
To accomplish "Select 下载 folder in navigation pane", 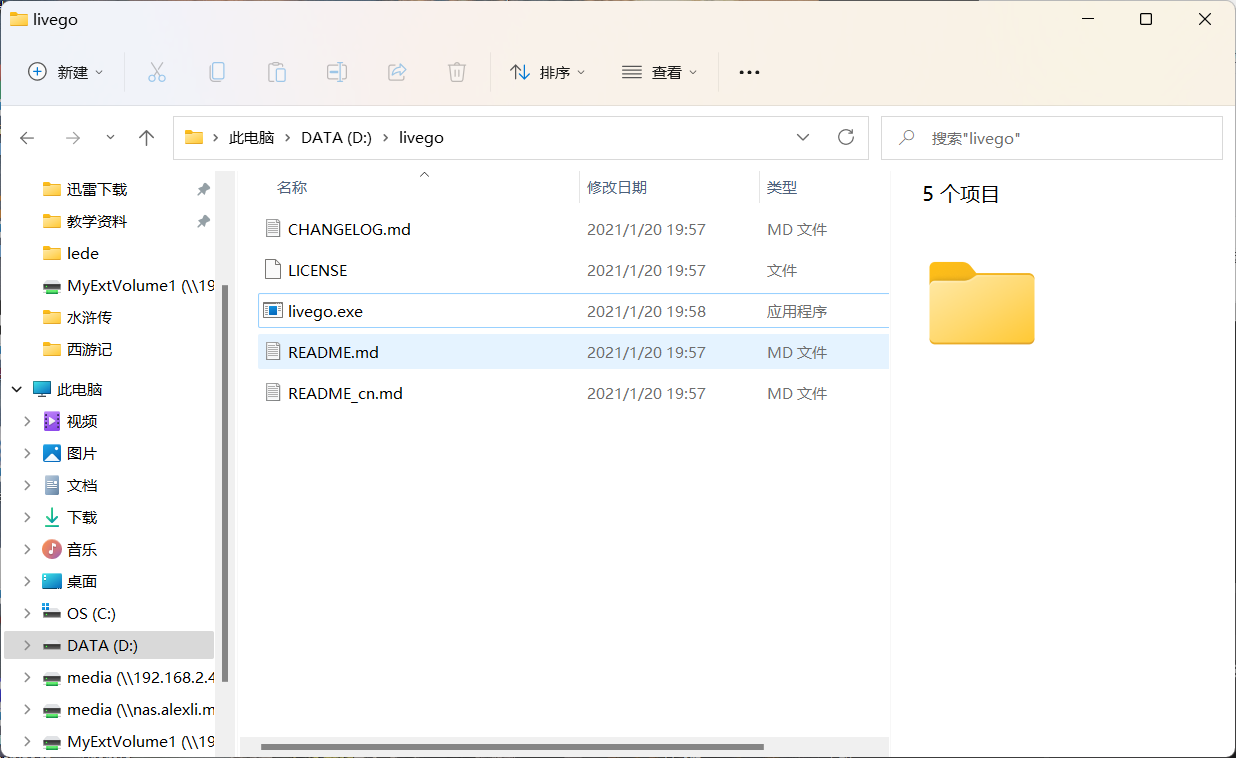I will pyautogui.click(x=82, y=517).
